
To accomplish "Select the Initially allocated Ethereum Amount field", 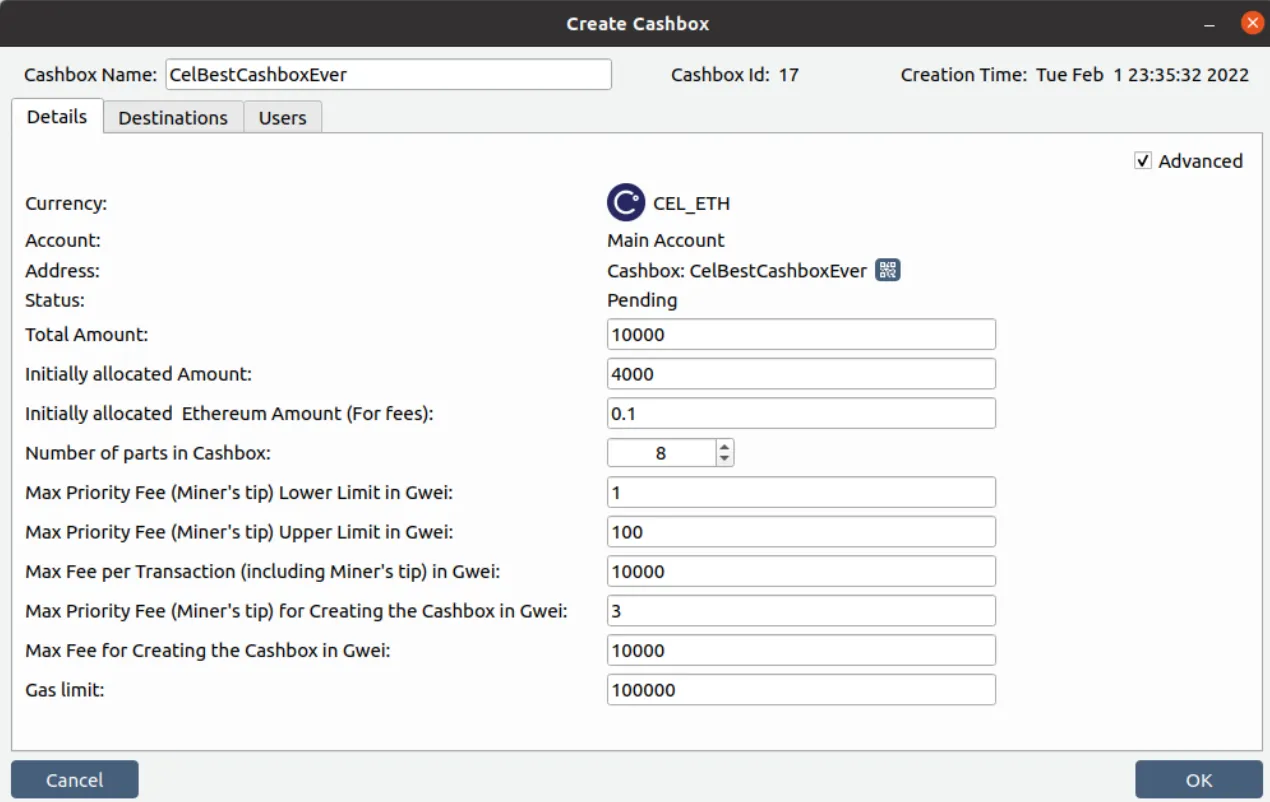I will [801, 413].
